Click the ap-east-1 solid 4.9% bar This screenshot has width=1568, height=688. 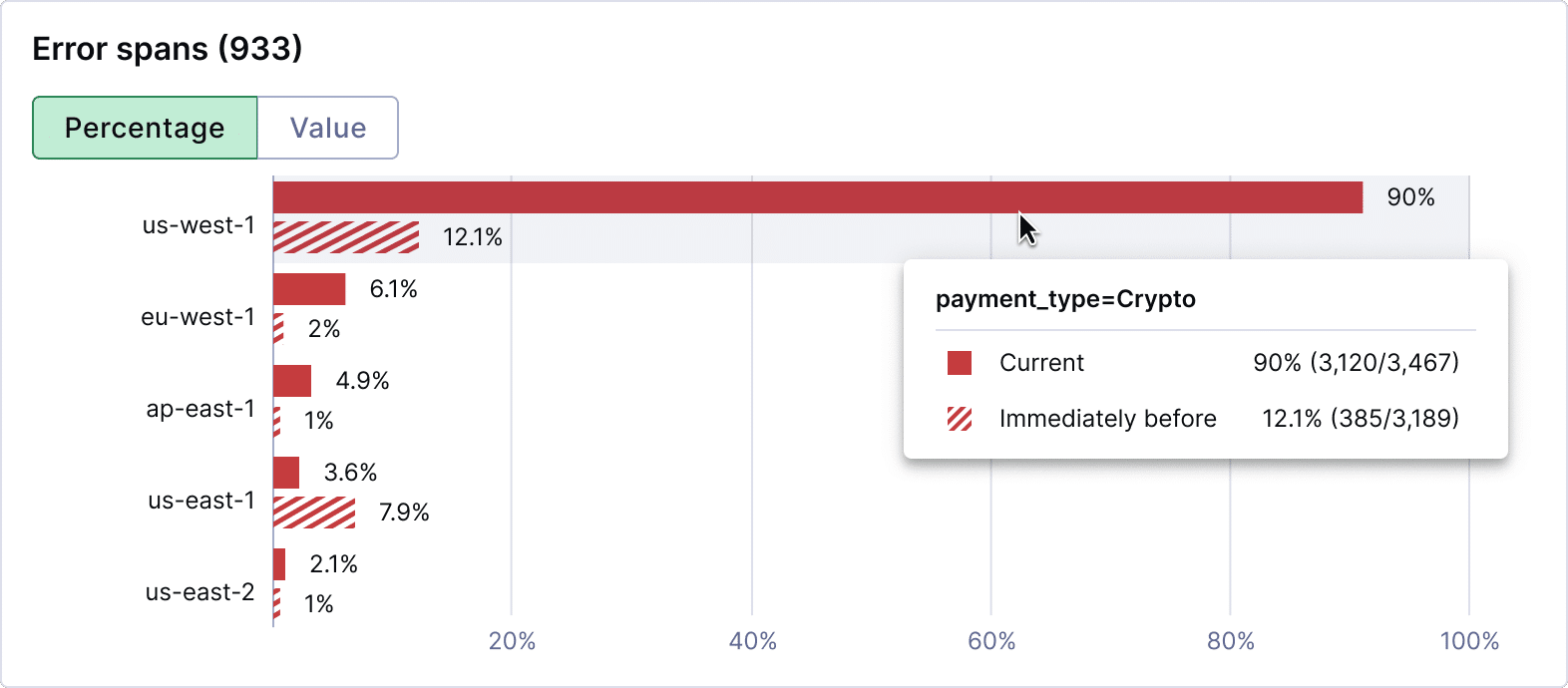click(x=292, y=381)
